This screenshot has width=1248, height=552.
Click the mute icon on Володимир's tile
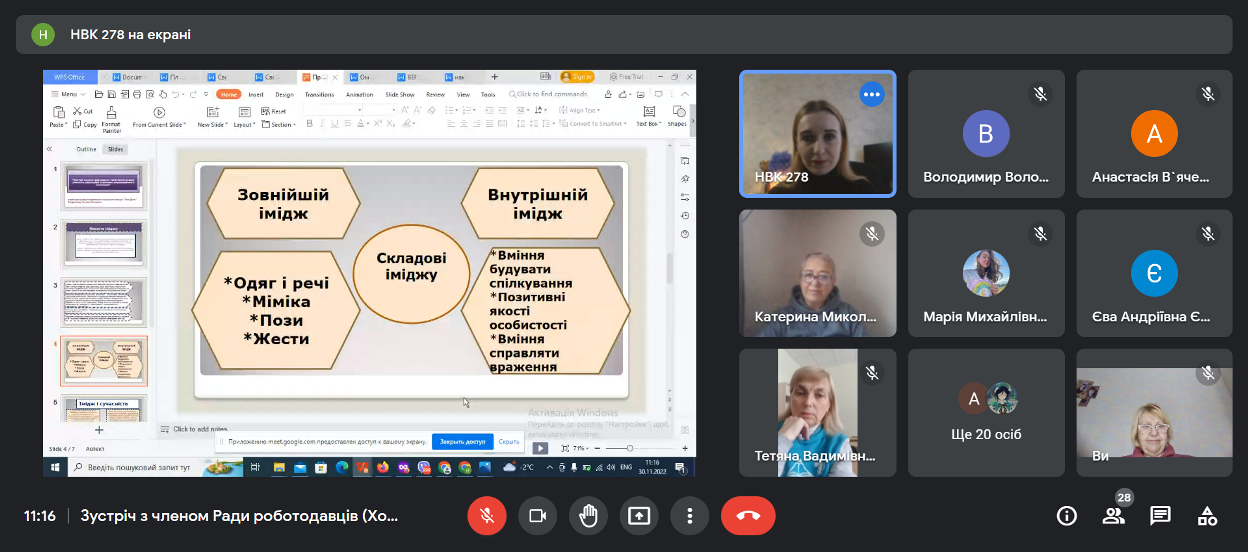point(1041,94)
